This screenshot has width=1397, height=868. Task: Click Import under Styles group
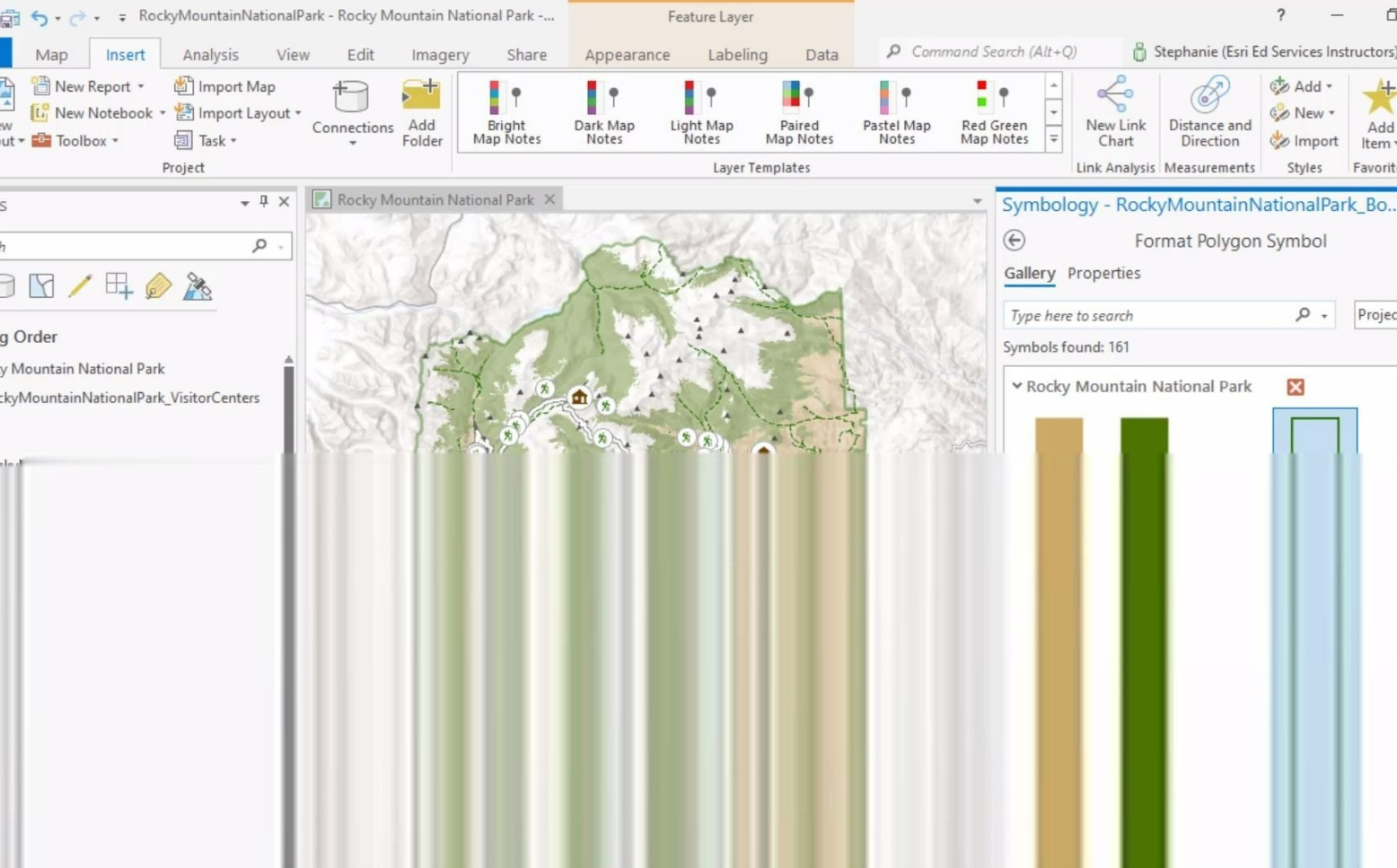[x=1305, y=141]
